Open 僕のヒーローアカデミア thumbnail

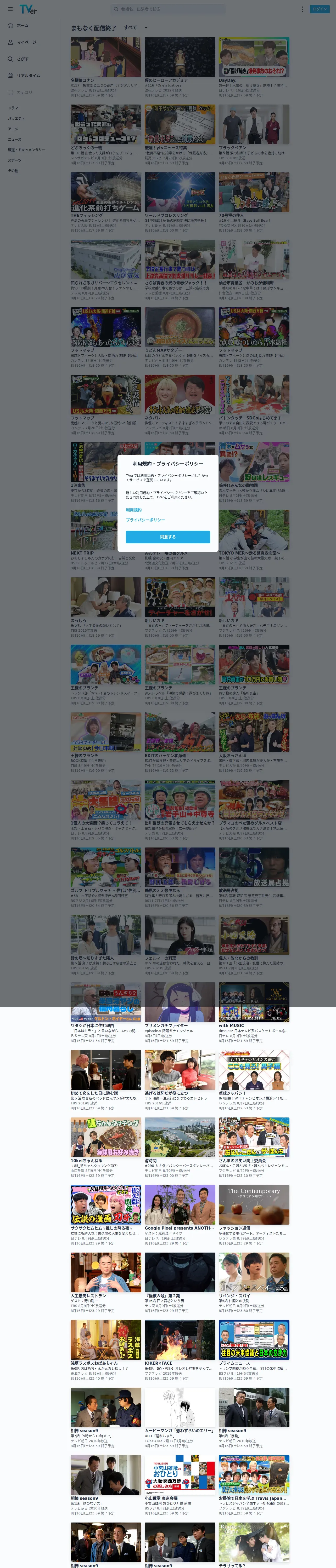pyautogui.click(x=180, y=57)
